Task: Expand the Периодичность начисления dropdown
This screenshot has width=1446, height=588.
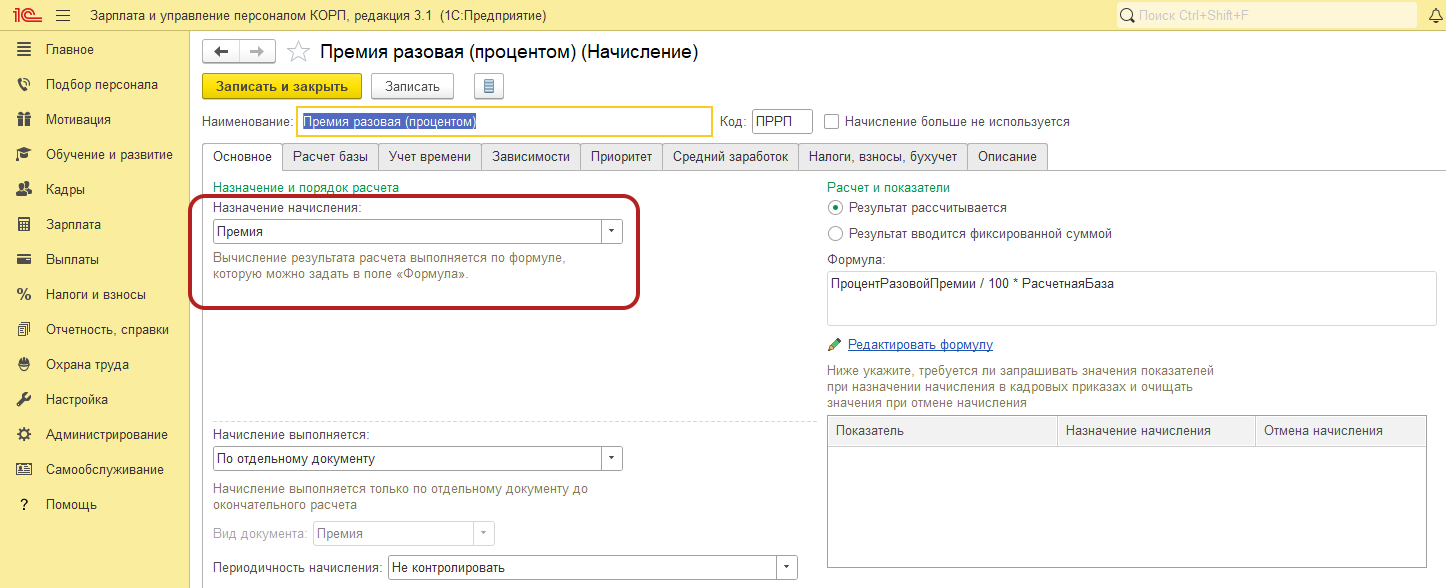Action: click(x=787, y=568)
